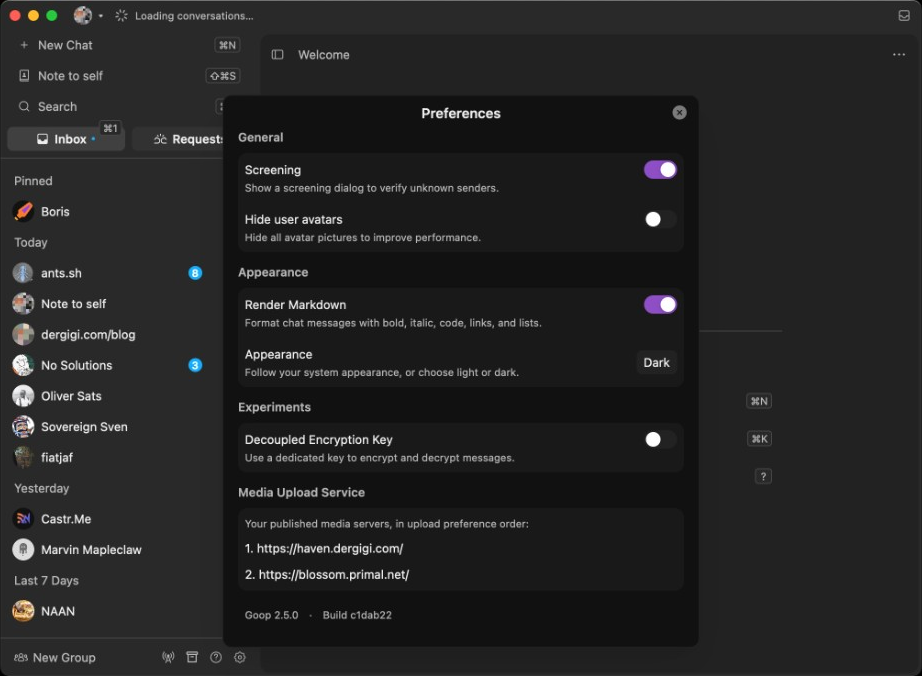922x676 pixels.
Task: Open the fiatjaf conversation
Action: click(x=112, y=457)
